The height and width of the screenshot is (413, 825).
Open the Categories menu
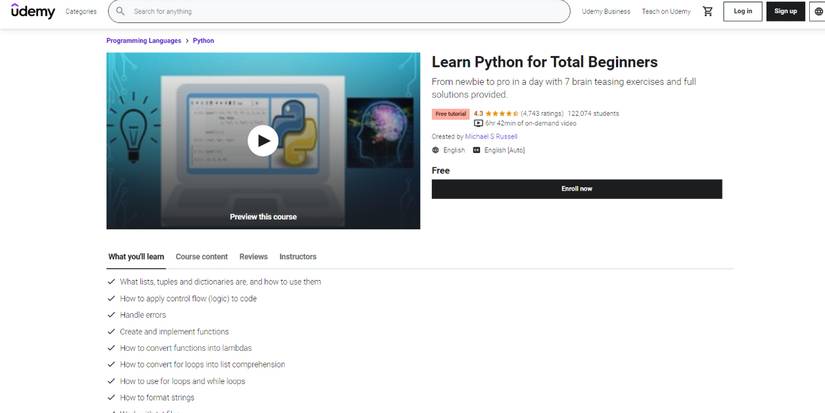tap(81, 11)
